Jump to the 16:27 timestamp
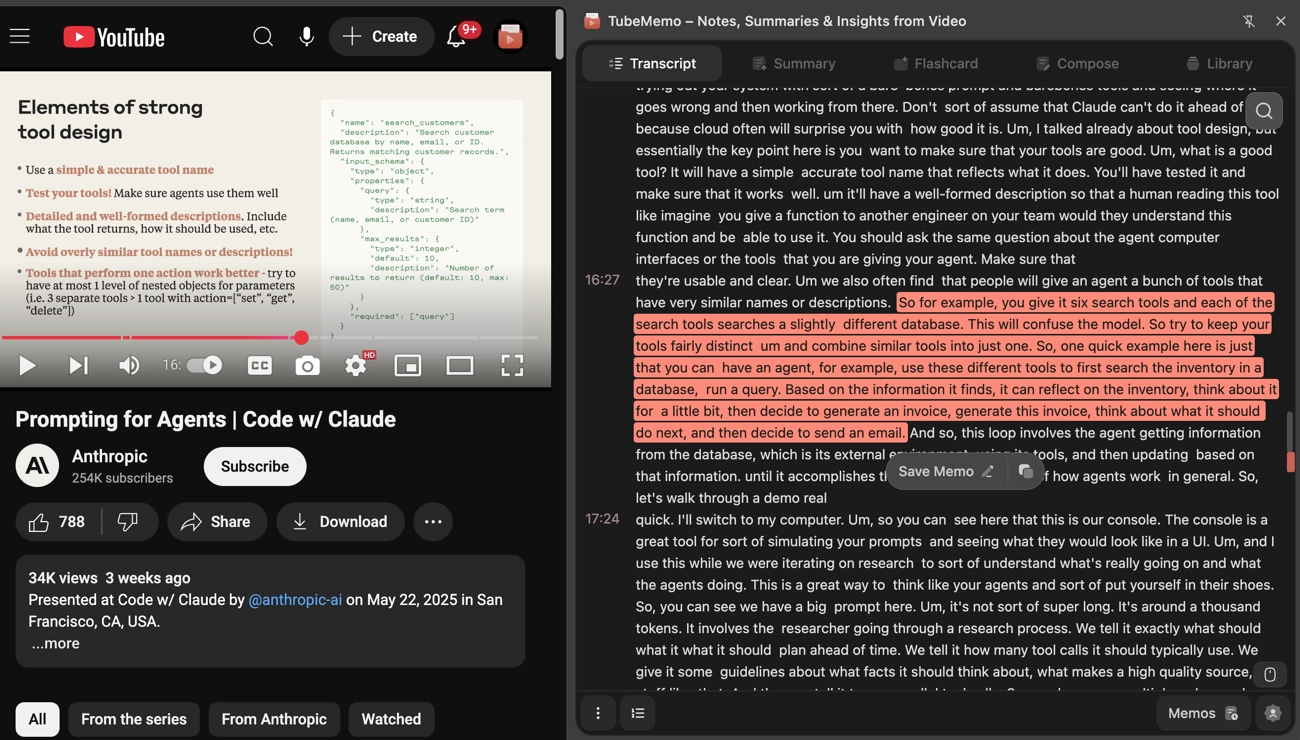Screen dimensions: 1300x740 click(x=602, y=280)
